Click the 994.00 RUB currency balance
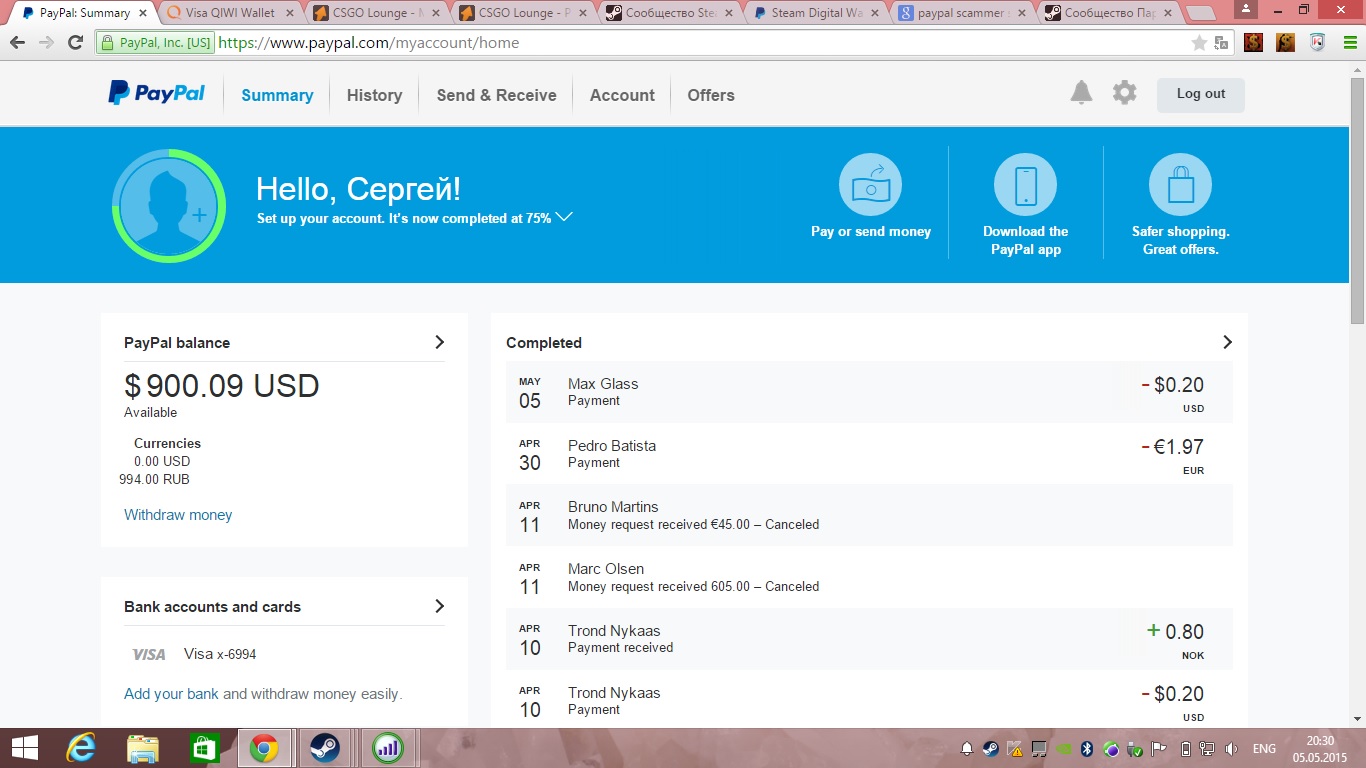This screenshot has height=768, width=1366. pyautogui.click(x=154, y=479)
